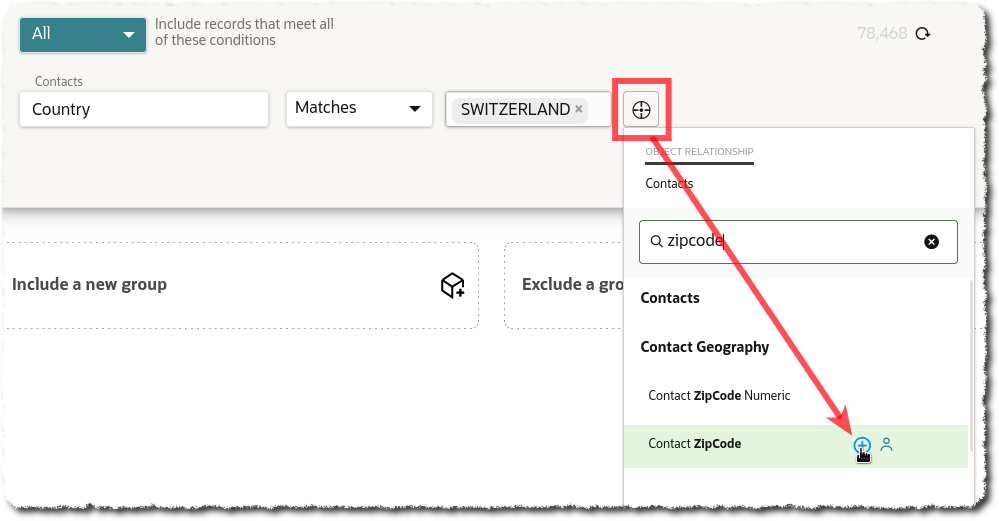Remove the SWITZERLAND value chip
999x521 pixels.
point(579,109)
